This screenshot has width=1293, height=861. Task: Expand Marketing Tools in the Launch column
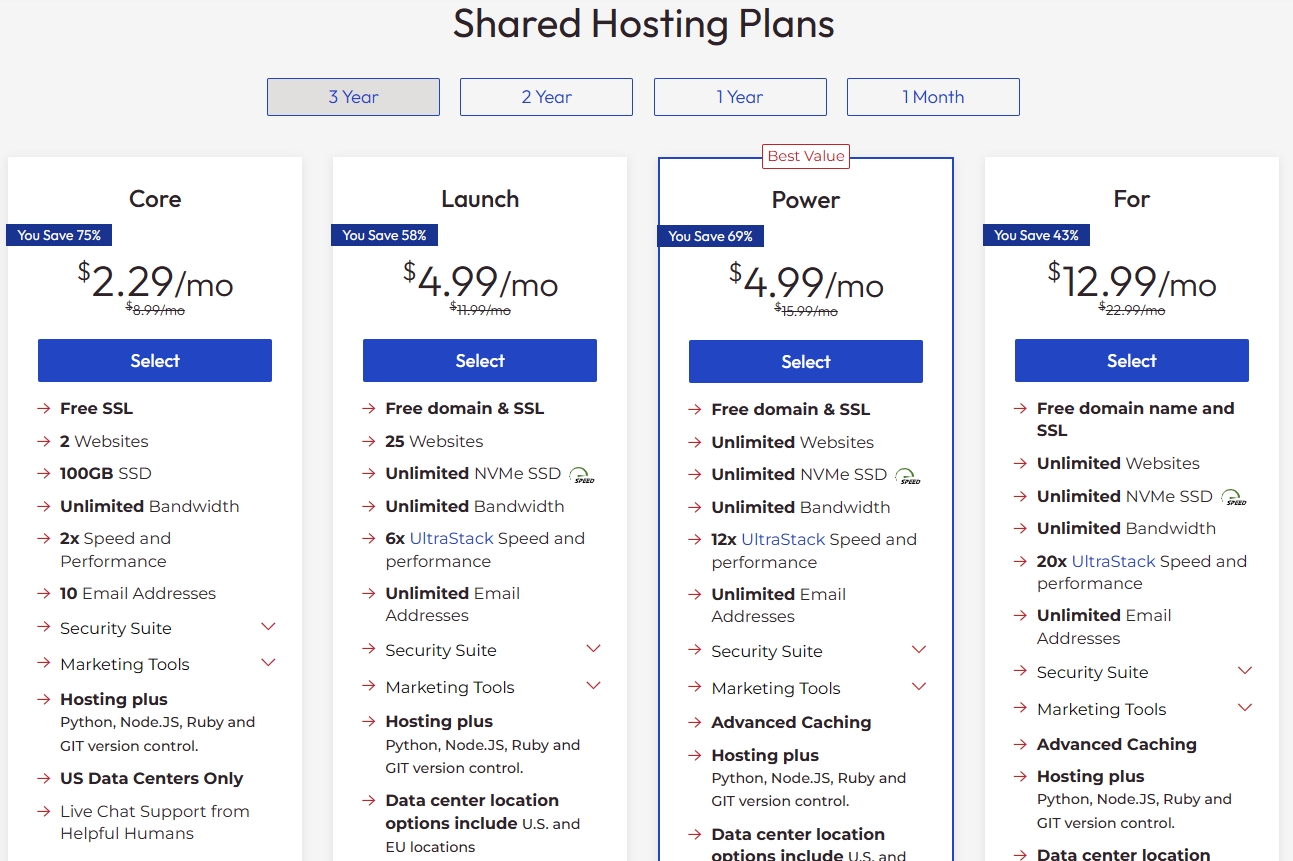pos(593,685)
